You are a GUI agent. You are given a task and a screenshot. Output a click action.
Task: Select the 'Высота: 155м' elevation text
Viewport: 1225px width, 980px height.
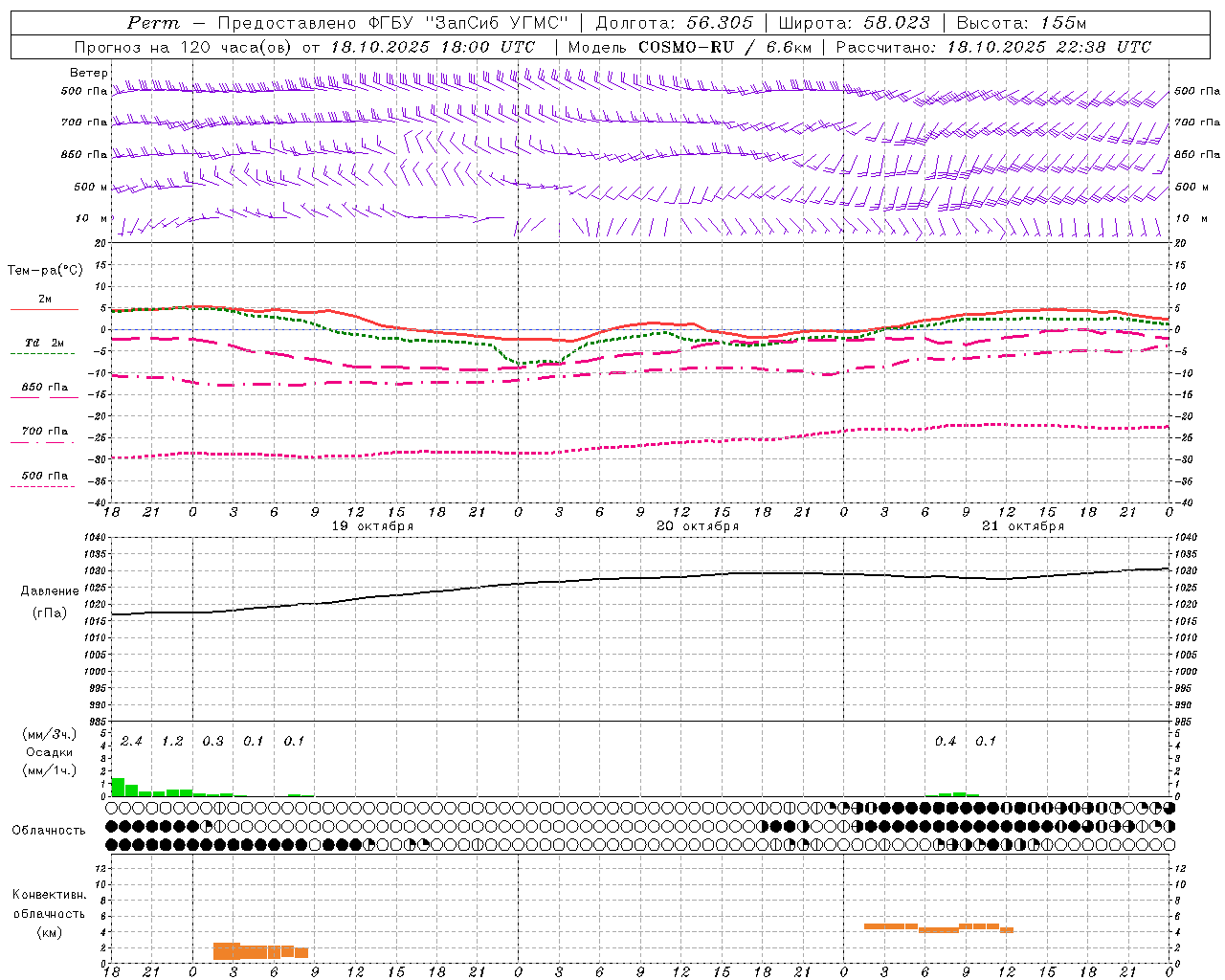coord(1022,23)
